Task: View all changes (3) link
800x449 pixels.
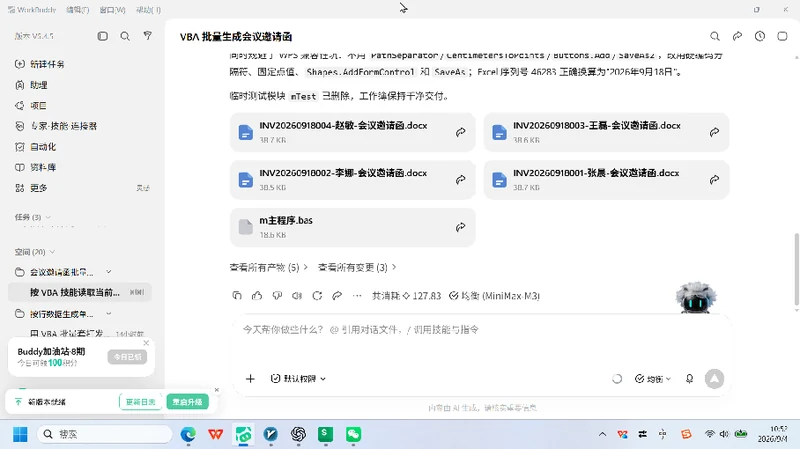Action: (357, 267)
